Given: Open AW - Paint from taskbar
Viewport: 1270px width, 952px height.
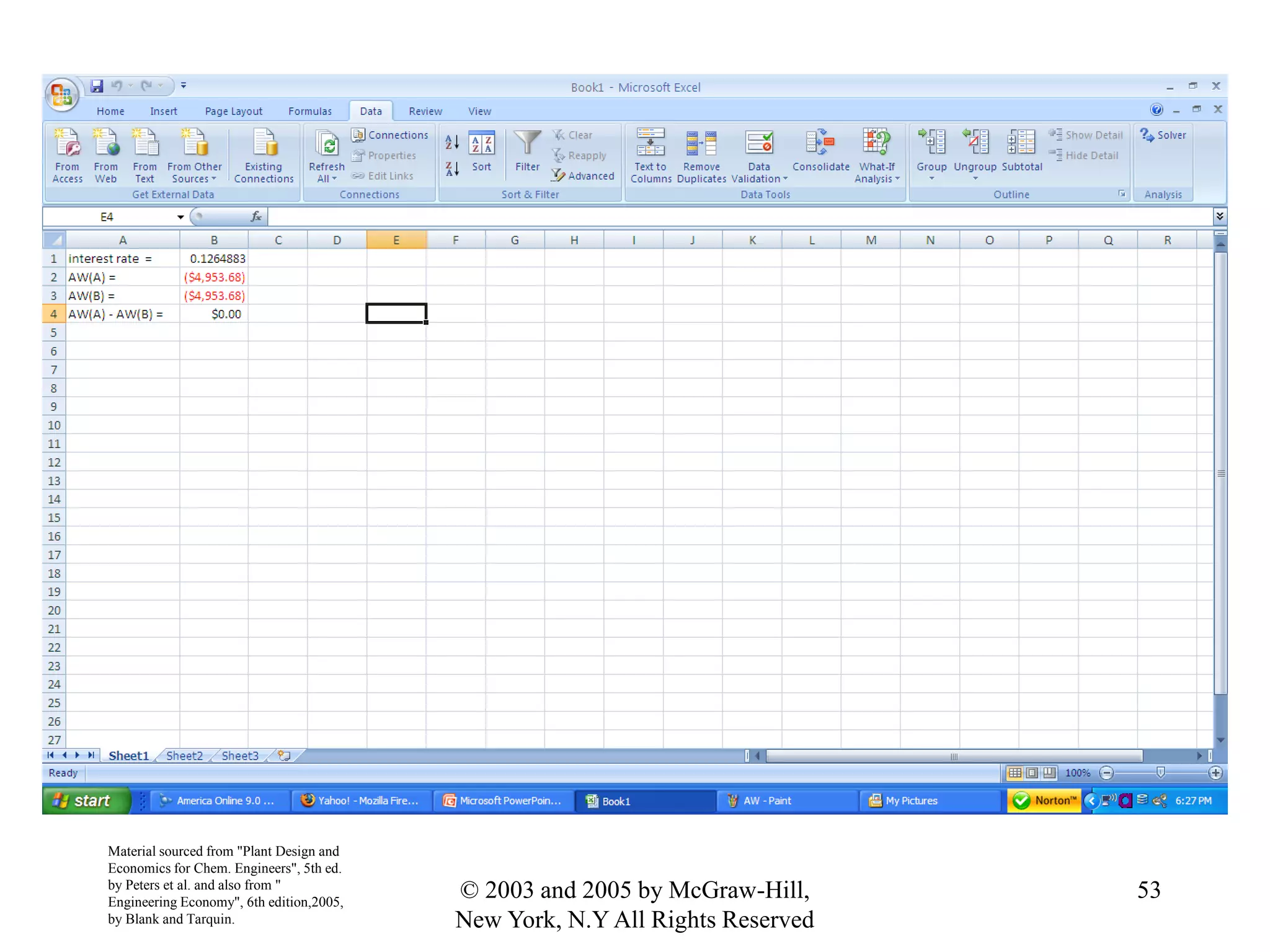Looking at the screenshot, I should [766, 801].
